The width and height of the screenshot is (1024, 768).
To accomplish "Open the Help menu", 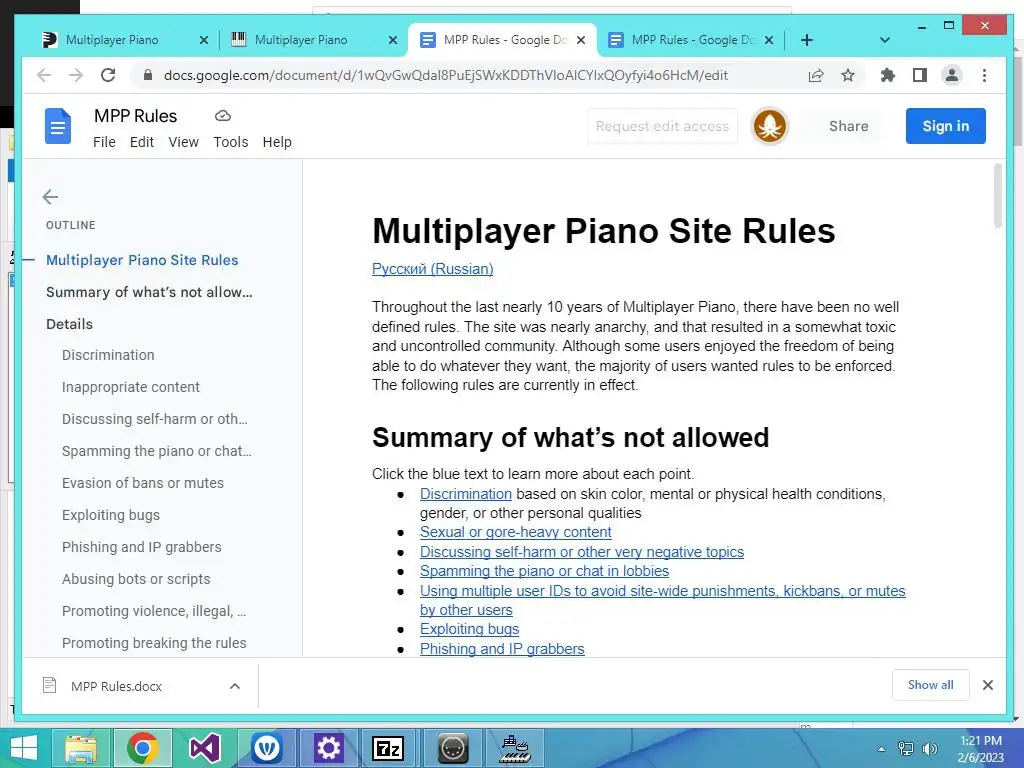I will (277, 142).
